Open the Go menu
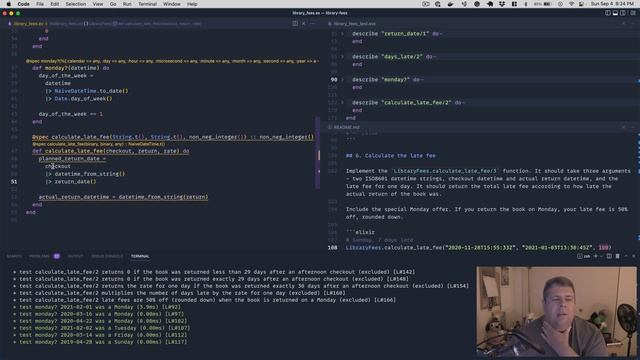640x360 pixels. (x=113, y=4)
